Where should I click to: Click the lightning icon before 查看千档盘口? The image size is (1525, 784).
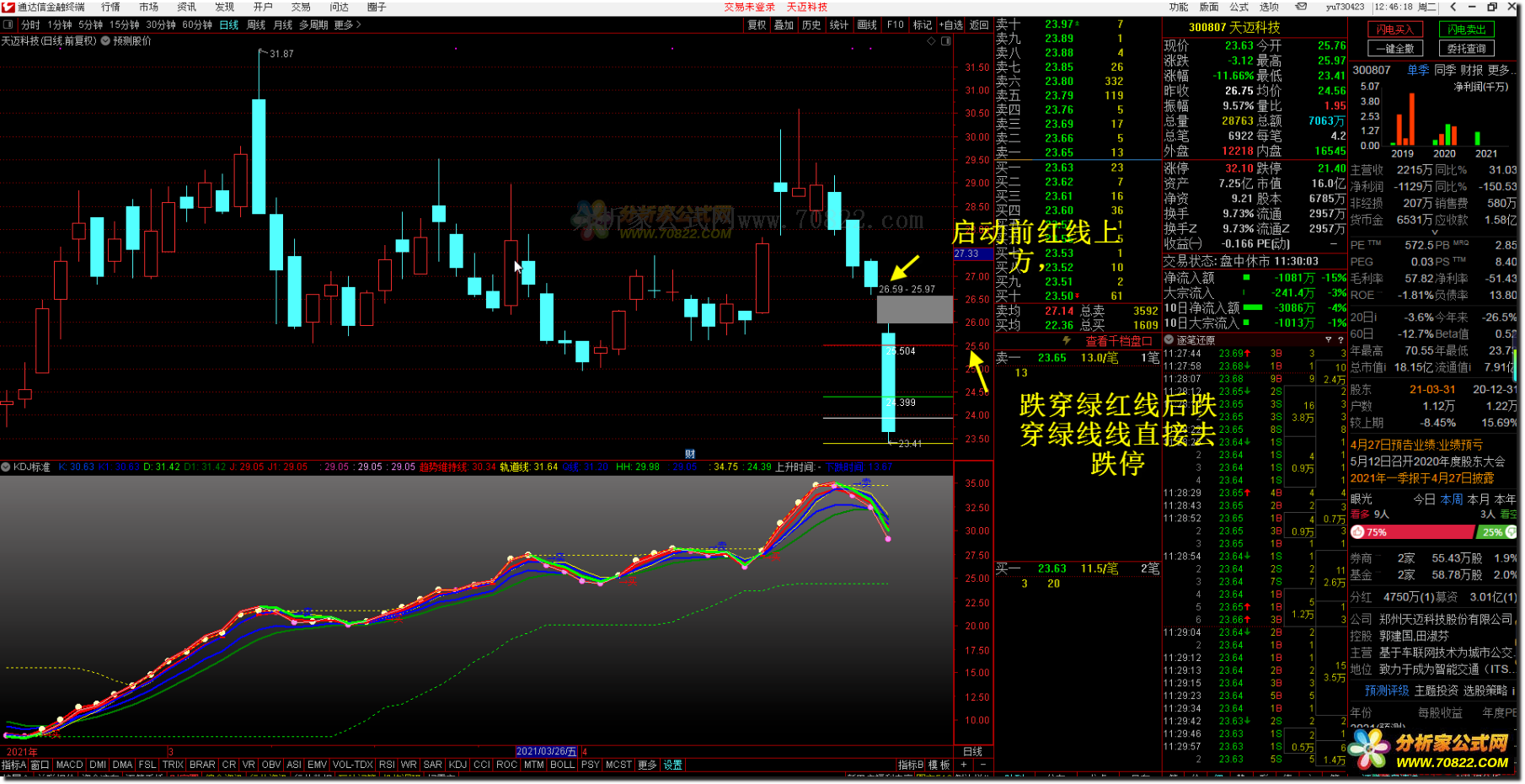coord(1067,340)
